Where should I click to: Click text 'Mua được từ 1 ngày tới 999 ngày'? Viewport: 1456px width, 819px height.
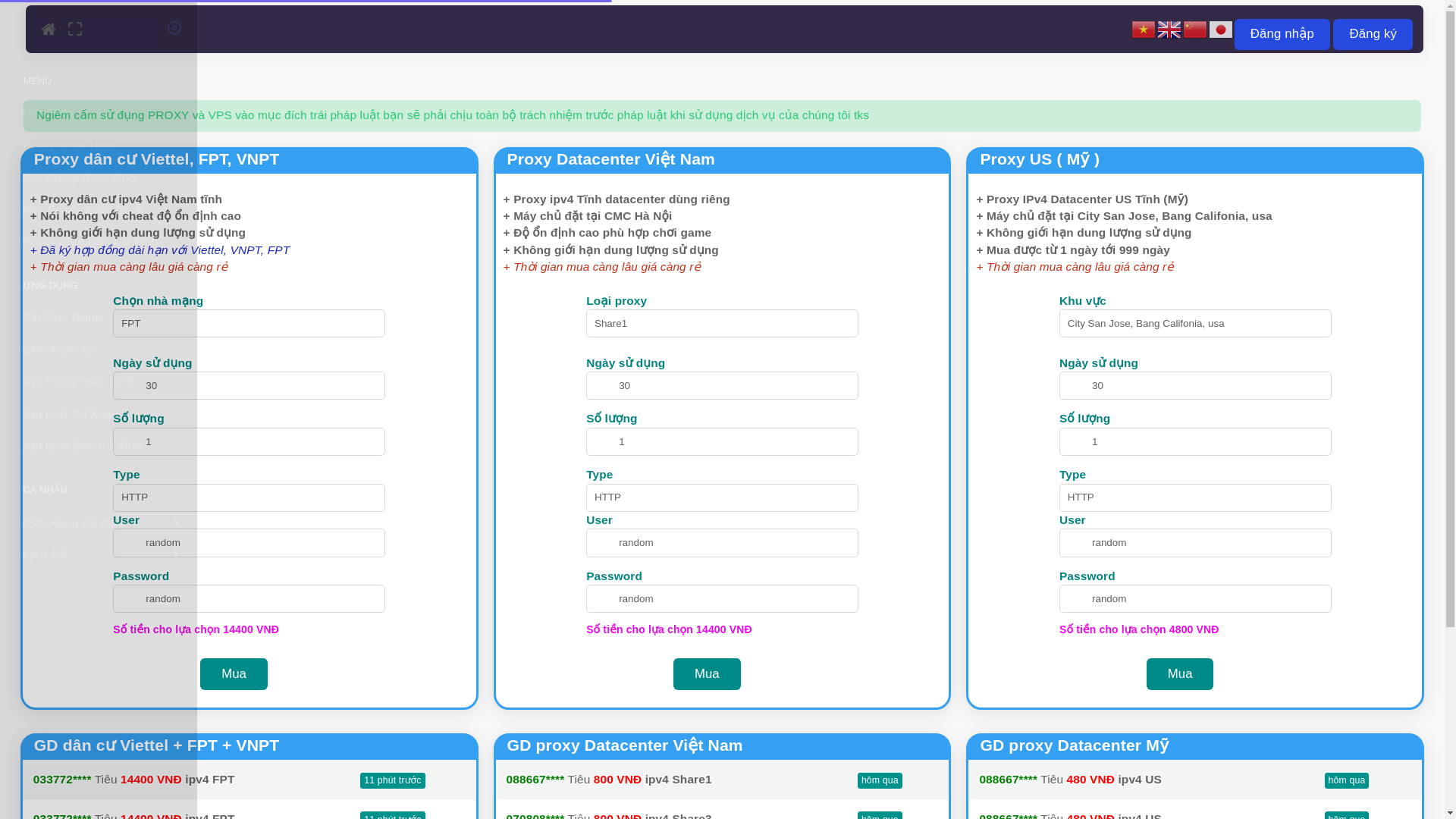pyautogui.click(x=1073, y=250)
